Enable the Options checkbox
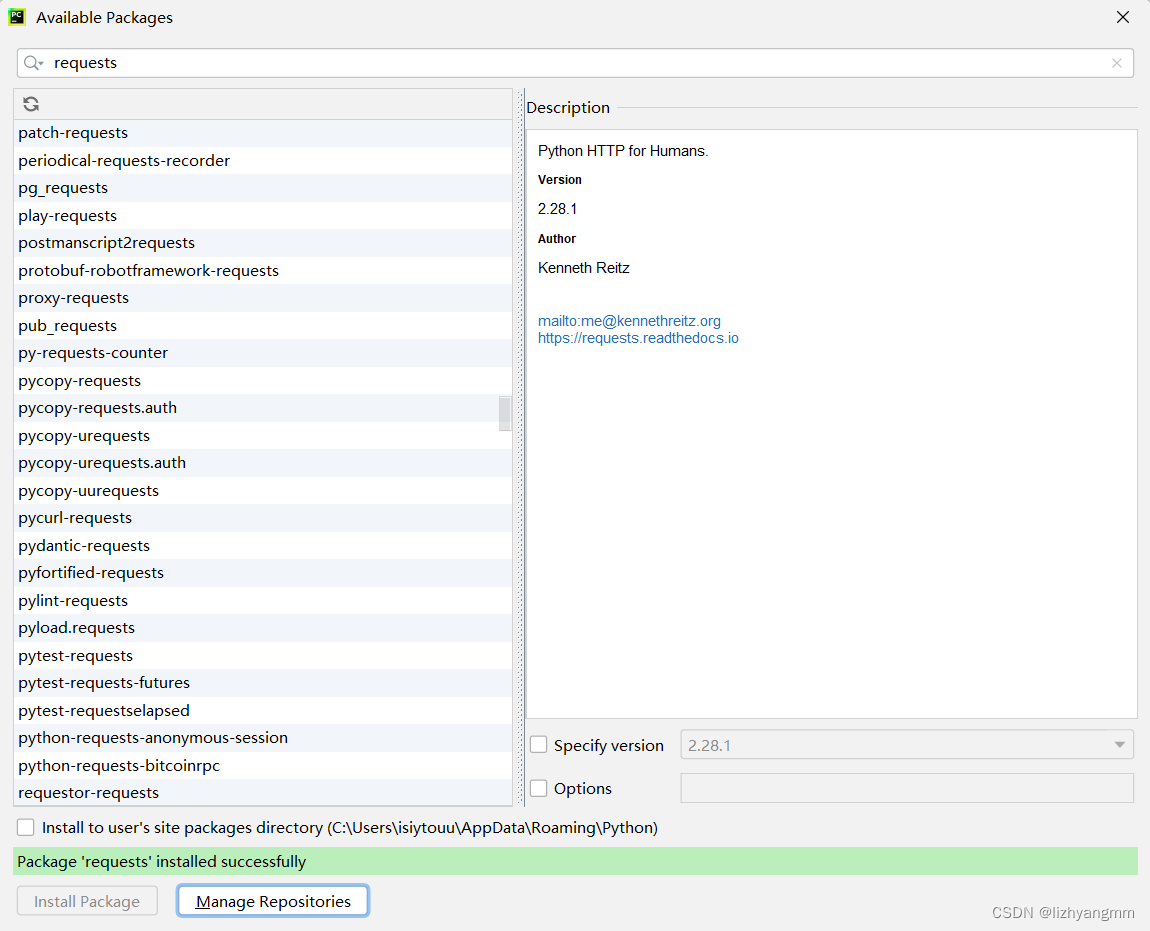Viewport: 1150px width, 931px height. [539, 788]
